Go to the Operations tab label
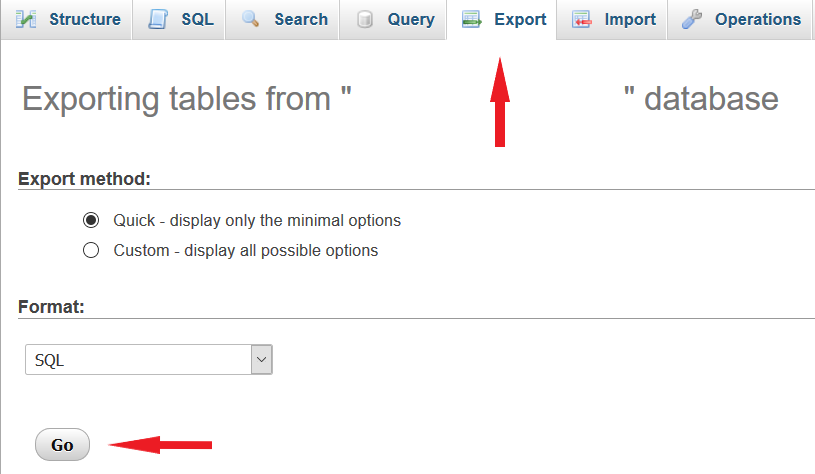The image size is (815, 474). (758, 19)
